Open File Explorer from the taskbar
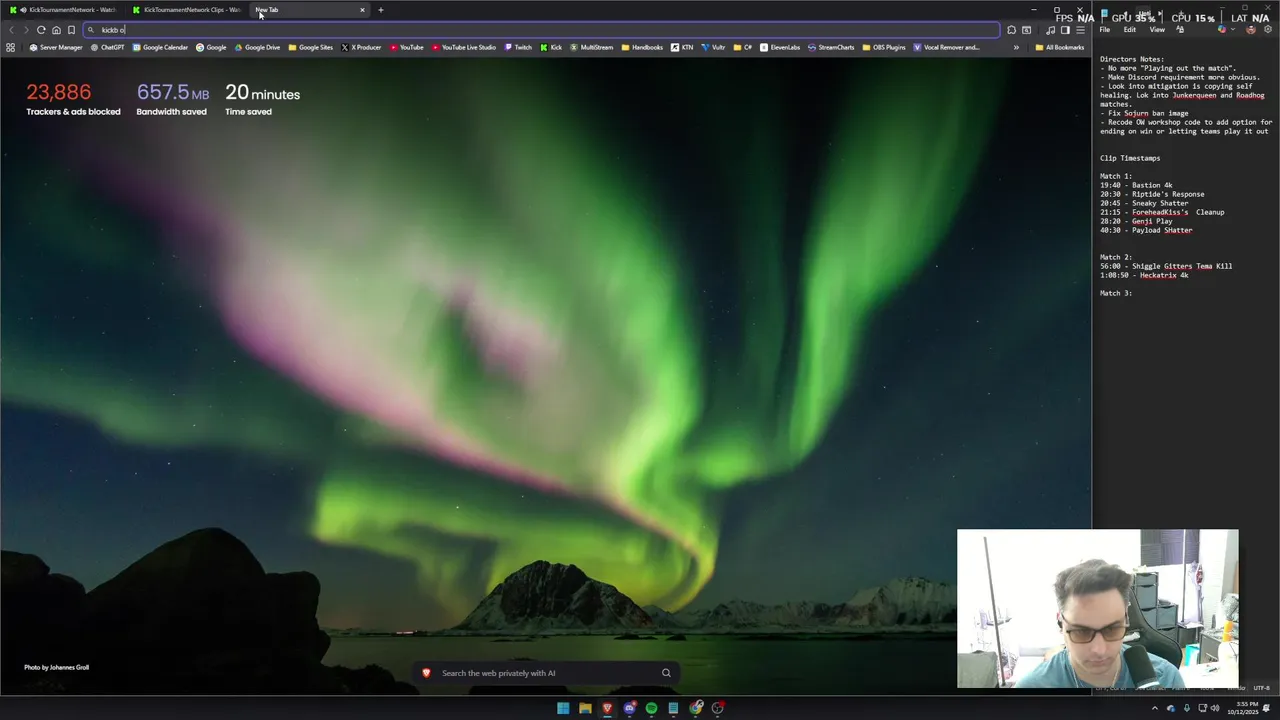The width and height of the screenshot is (1280, 720). 585,708
